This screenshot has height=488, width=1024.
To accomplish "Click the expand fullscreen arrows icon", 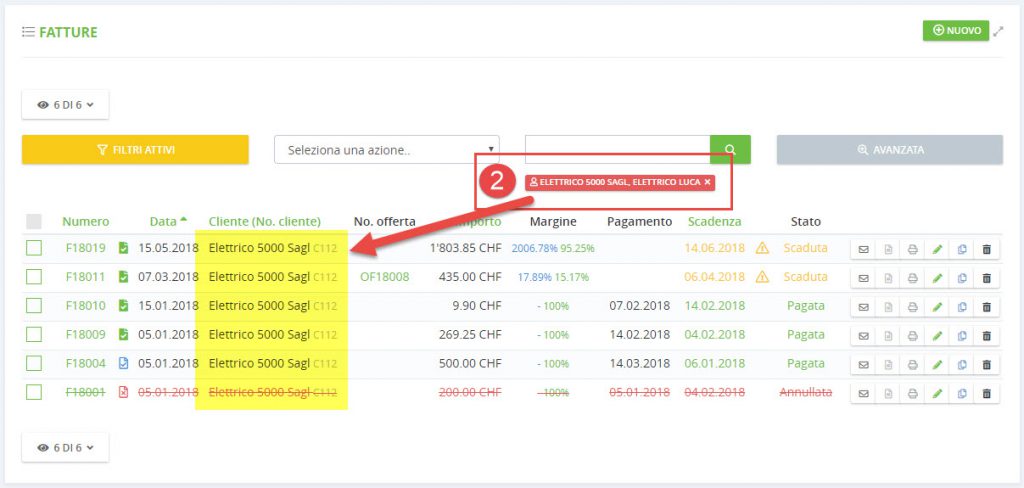I will coord(998,31).
